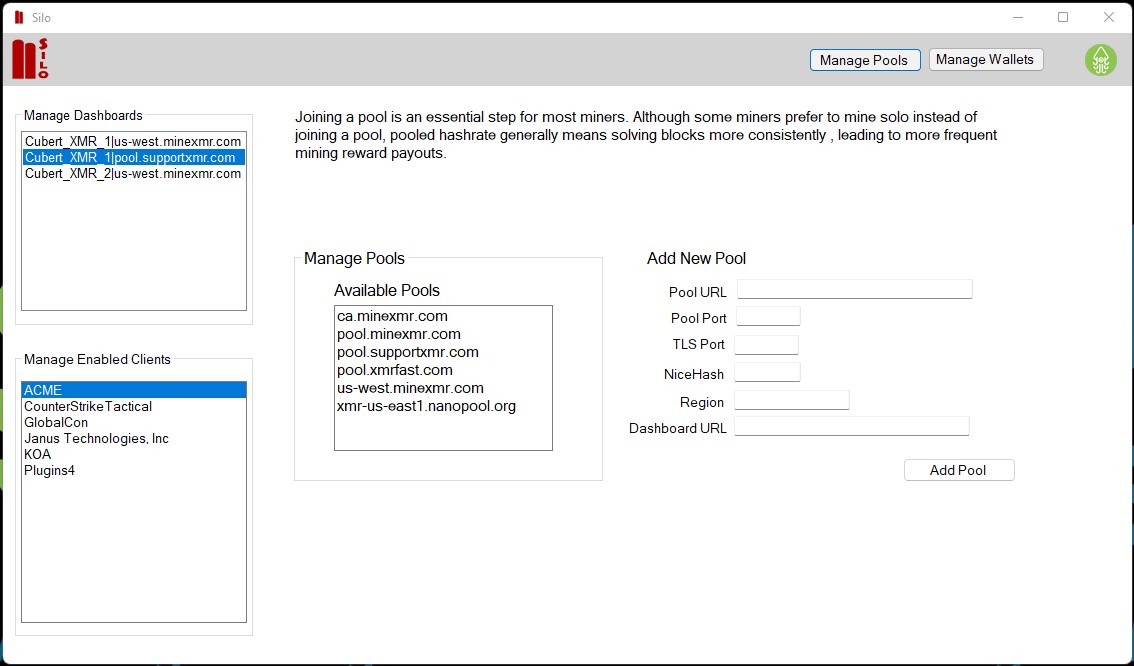This screenshot has width=1134, height=666.
Task: Click the TLS Port text field
Action: pyautogui.click(x=766, y=345)
